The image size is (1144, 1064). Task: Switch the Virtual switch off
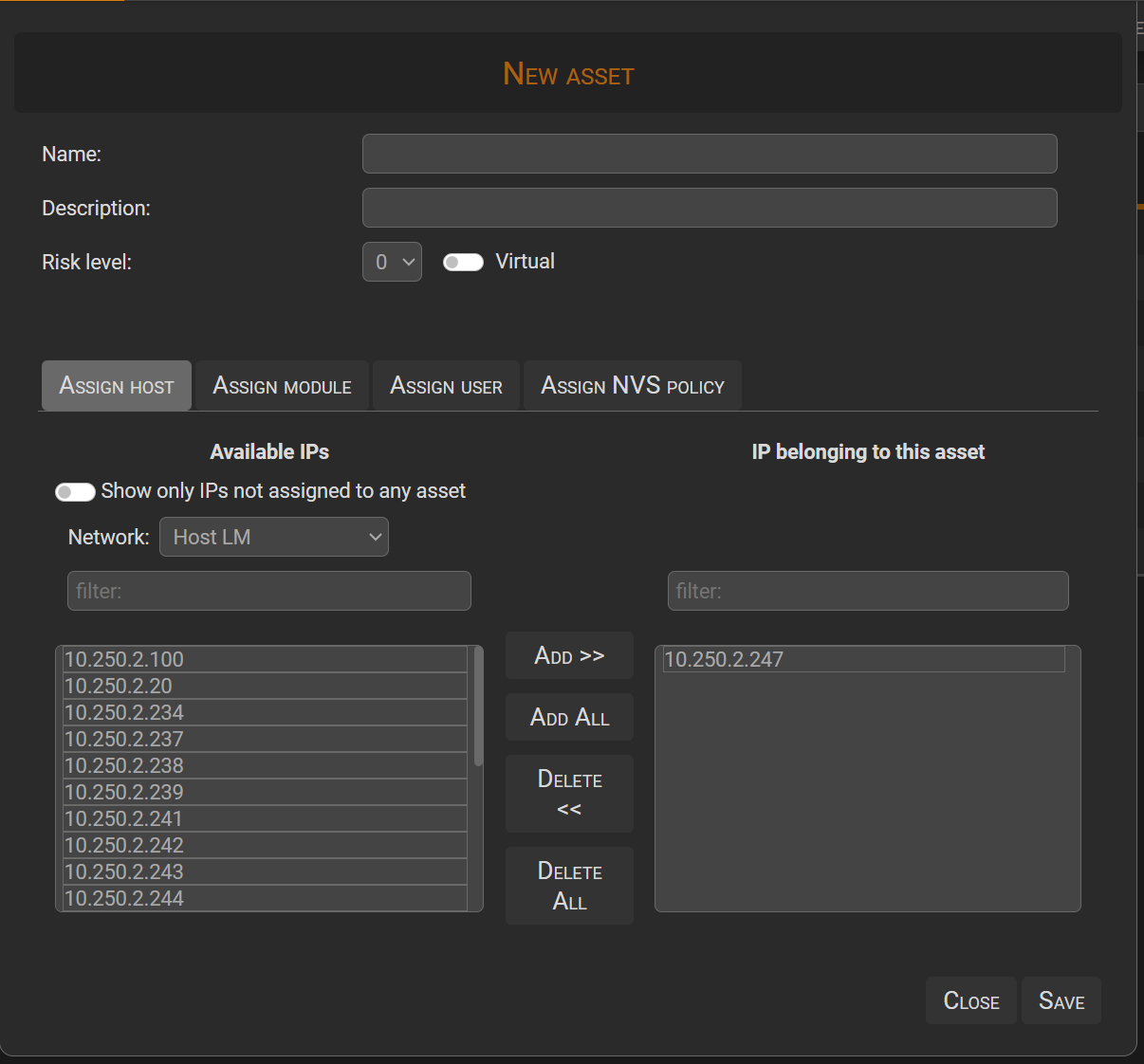(463, 262)
